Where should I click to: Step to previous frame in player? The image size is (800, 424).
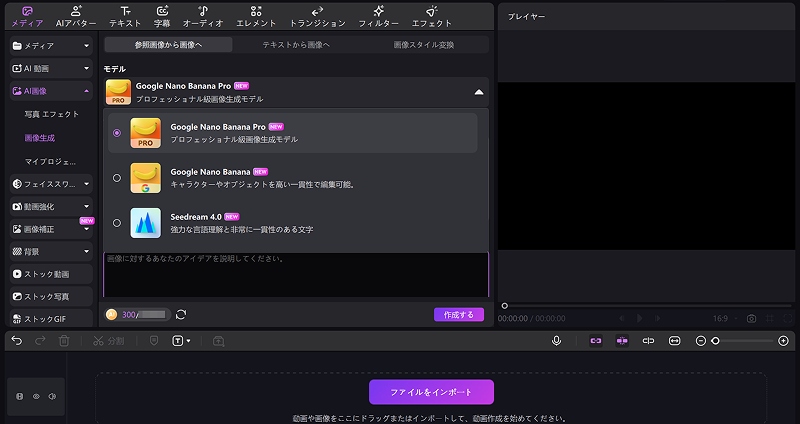point(621,318)
